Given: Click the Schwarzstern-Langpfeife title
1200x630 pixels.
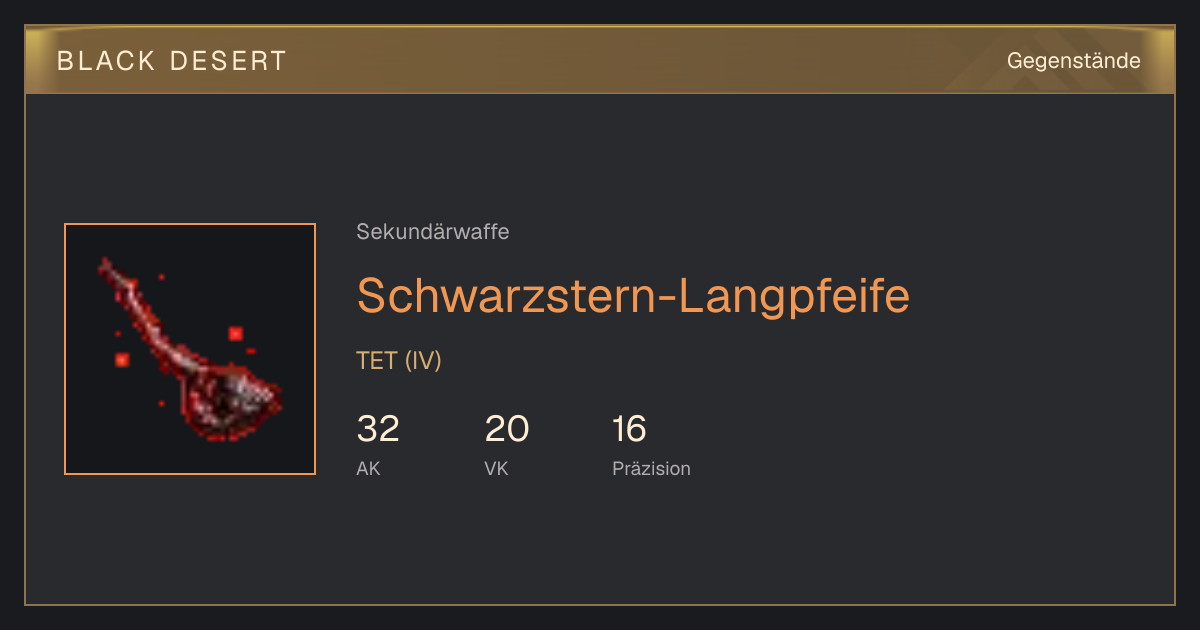Looking at the screenshot, I should pos(633,295).
